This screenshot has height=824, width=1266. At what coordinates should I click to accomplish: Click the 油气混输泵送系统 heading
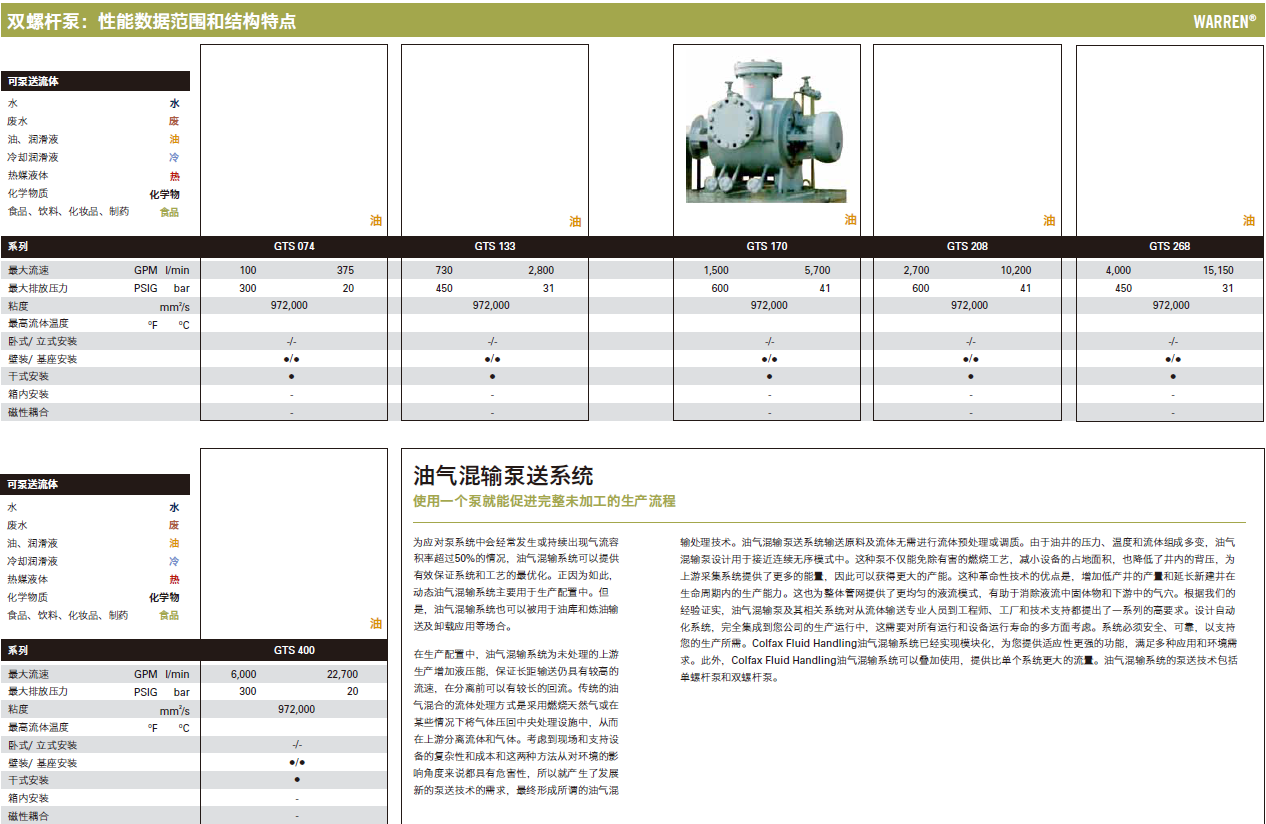(503, 475)
